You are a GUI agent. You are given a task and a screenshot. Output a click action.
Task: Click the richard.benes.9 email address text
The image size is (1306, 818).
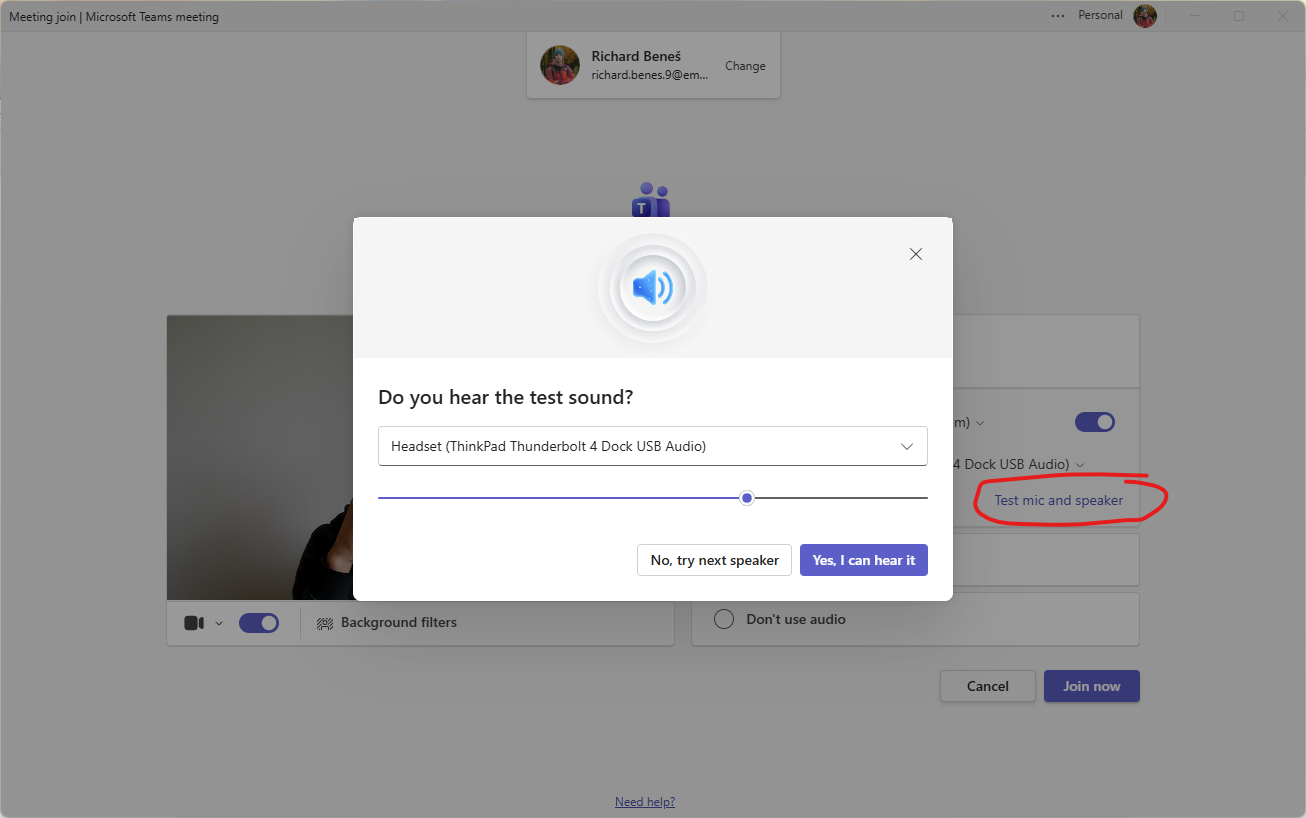[650, 75]
